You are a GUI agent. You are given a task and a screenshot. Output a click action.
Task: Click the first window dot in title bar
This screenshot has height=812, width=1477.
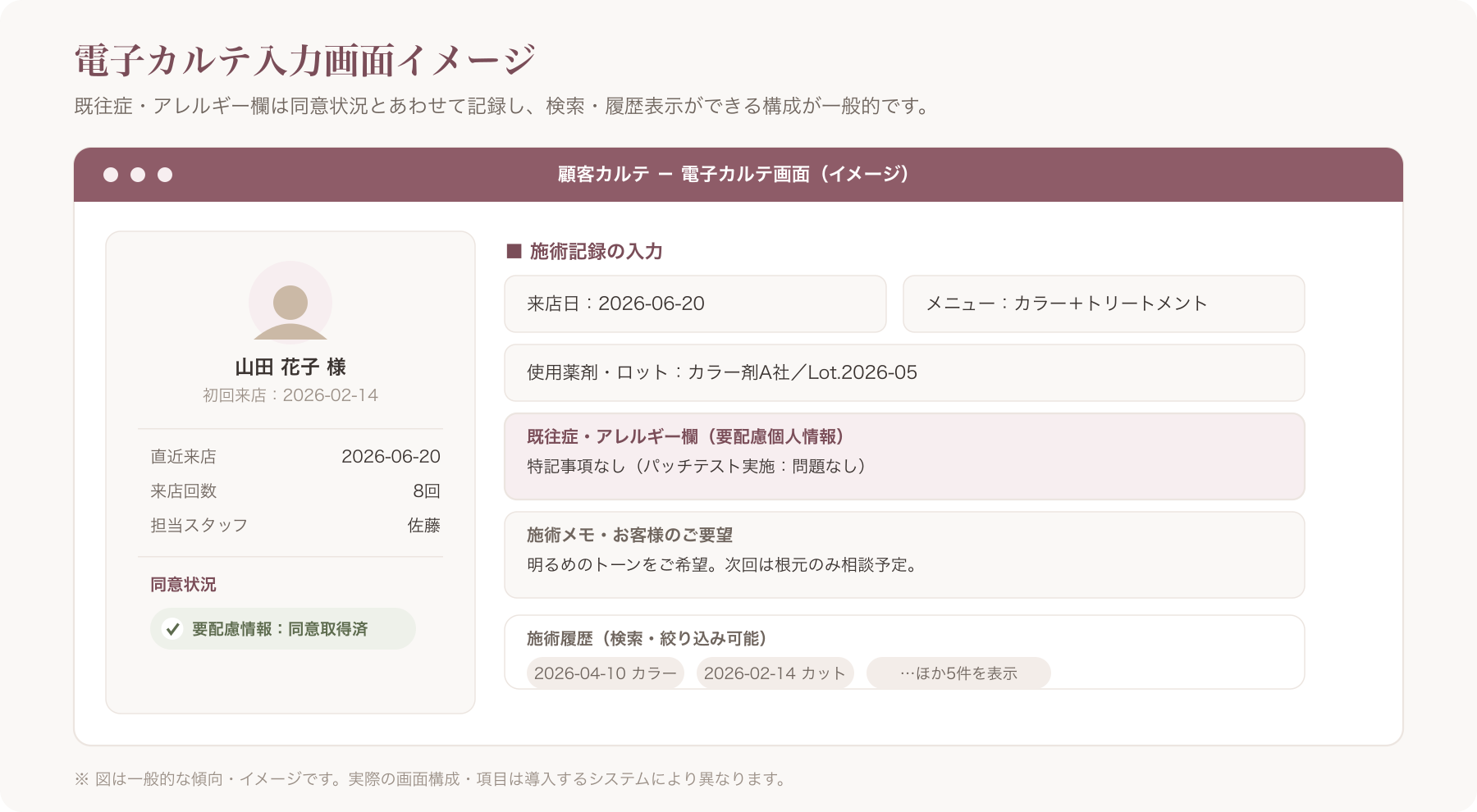111,175
